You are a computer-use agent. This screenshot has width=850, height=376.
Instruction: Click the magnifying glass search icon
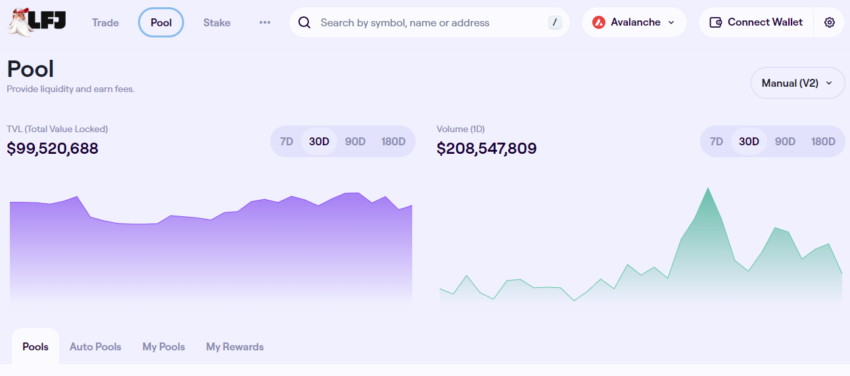click(305, 22)
